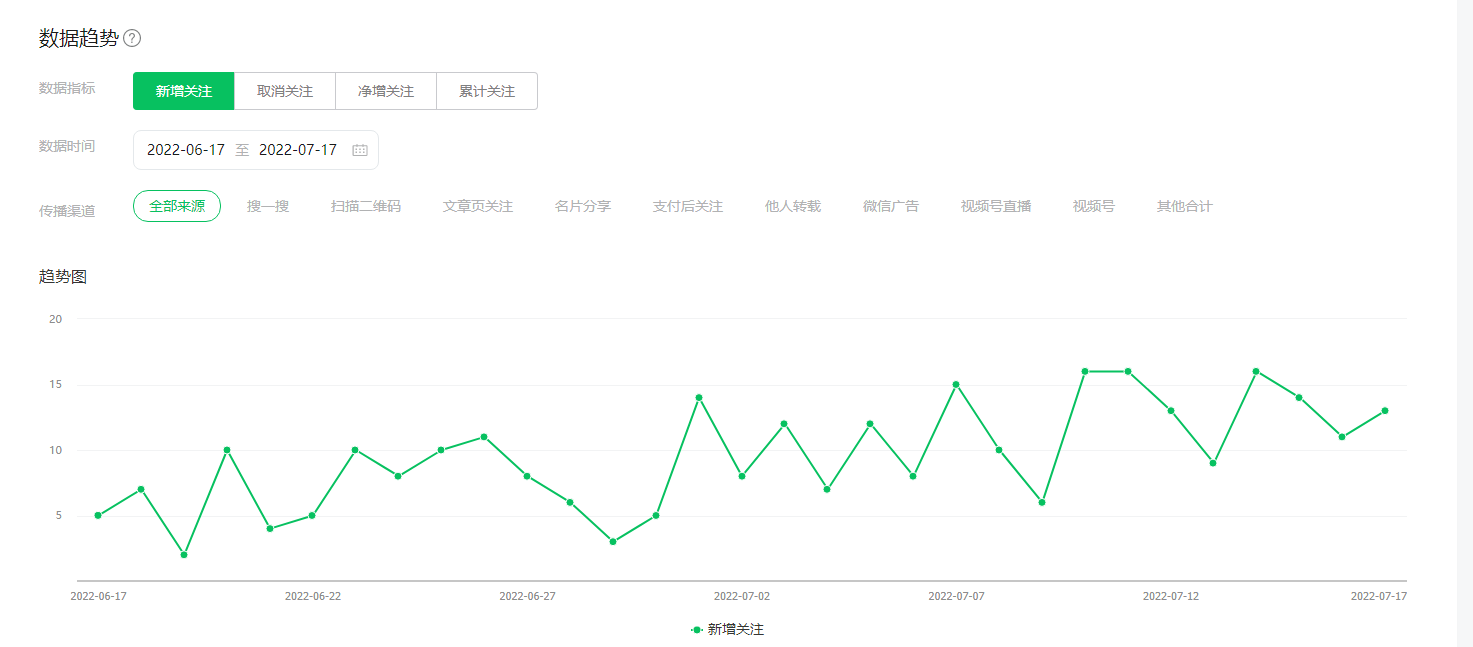Show the 其他合计 channel data
The image size is (1473, 647).
1185,207
